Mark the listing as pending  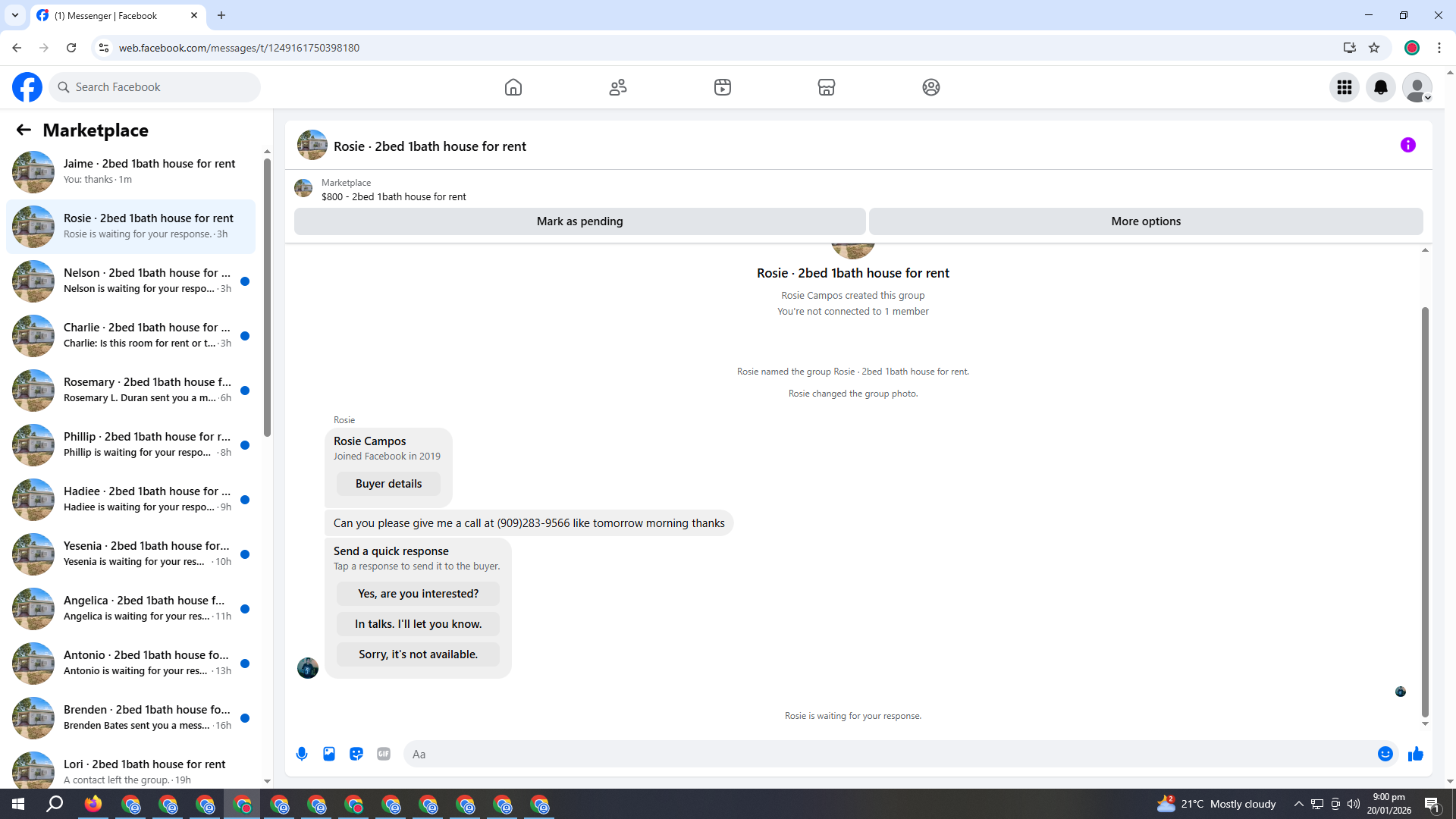[x=580, y=221]
